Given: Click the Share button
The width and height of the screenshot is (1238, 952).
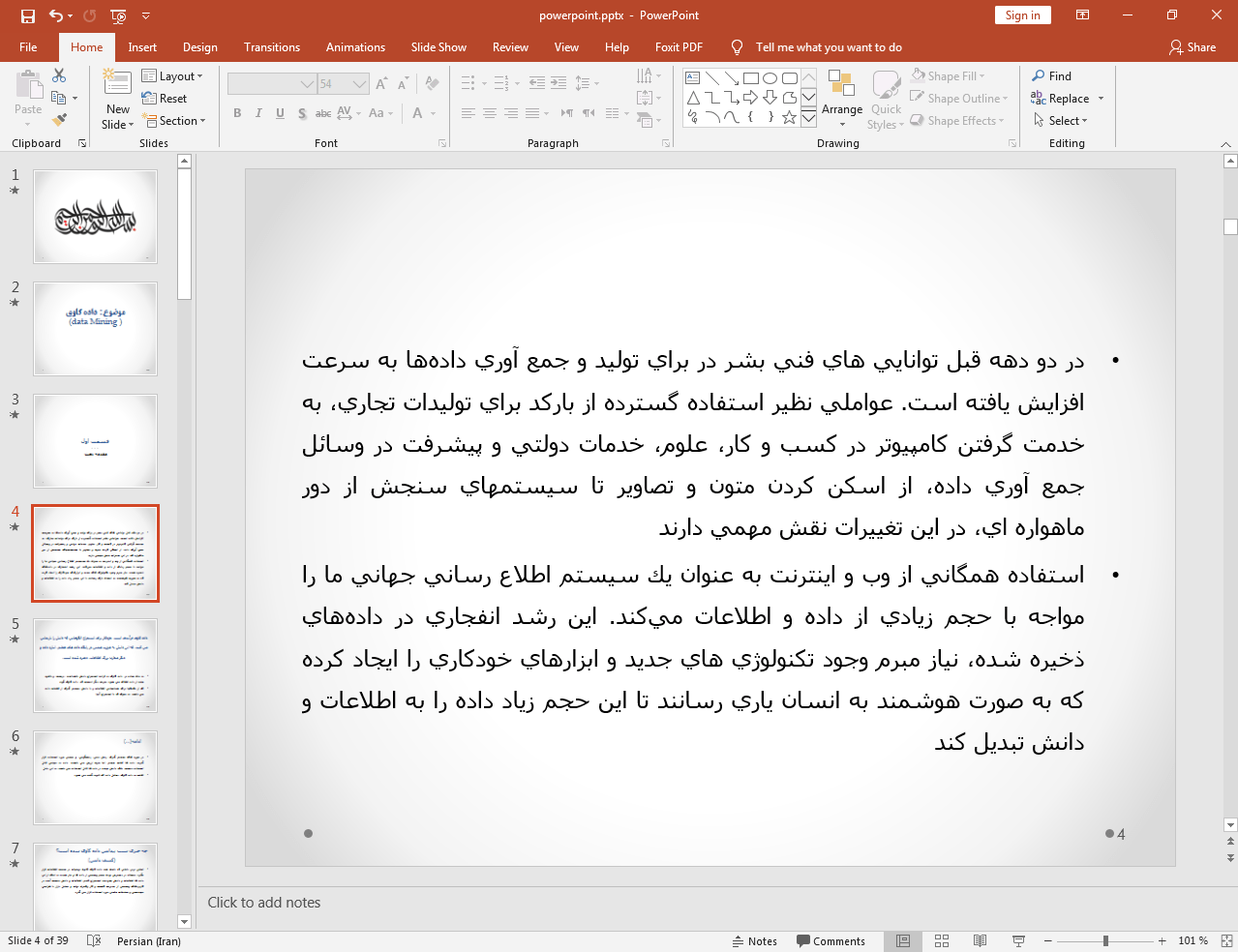Looking at the screenshot, I should tap(1192, 46).
